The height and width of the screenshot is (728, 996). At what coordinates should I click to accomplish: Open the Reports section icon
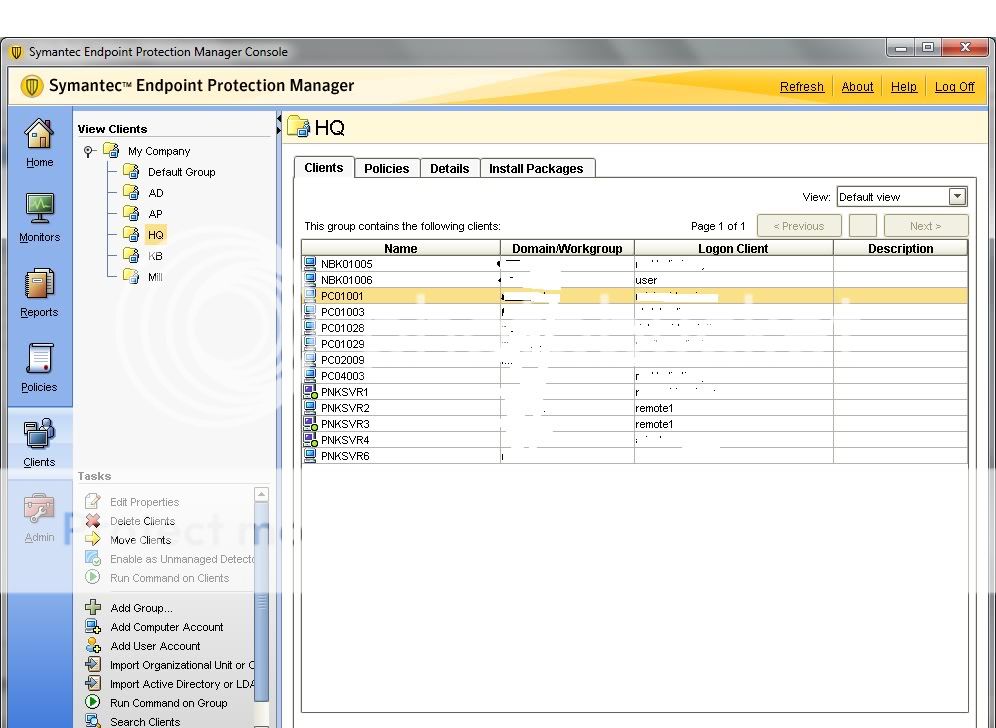click(39, 283)
